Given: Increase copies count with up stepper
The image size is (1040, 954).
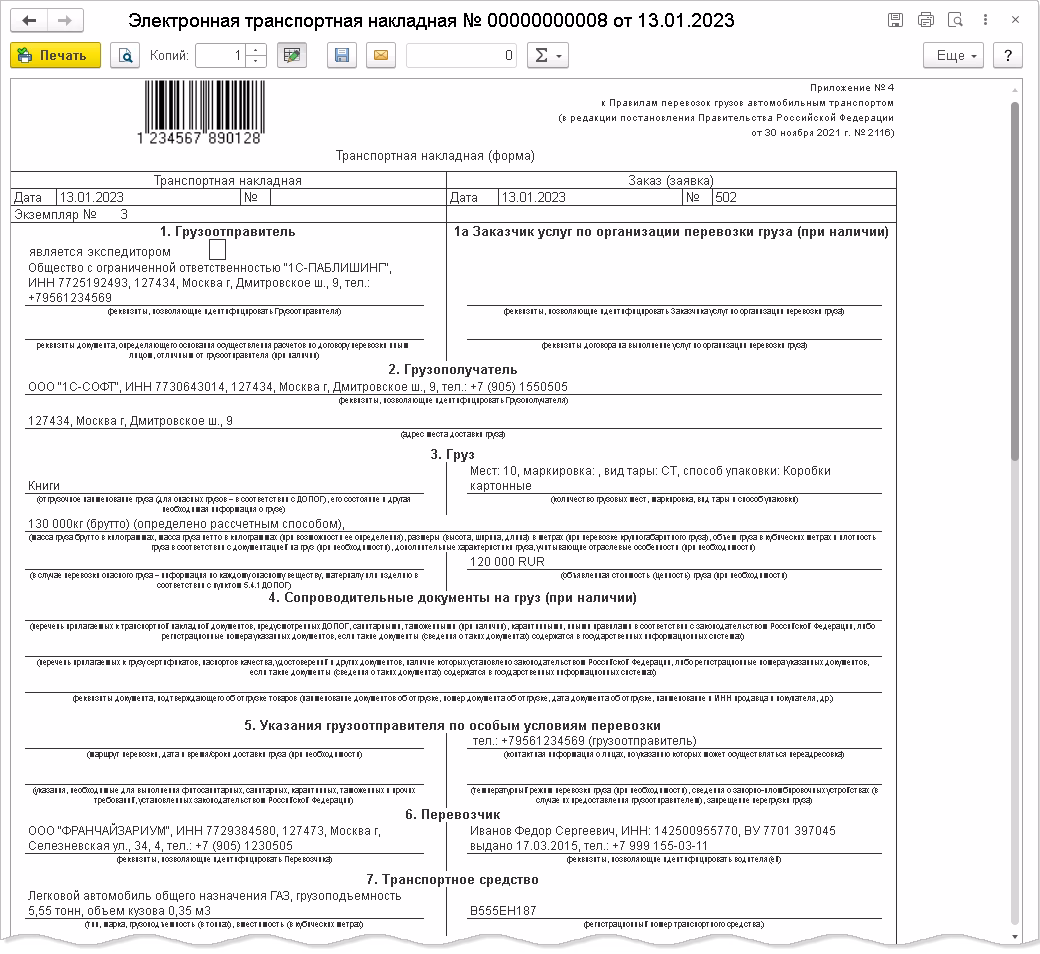Looking at the screenshot, I should (x=256, y=50).
